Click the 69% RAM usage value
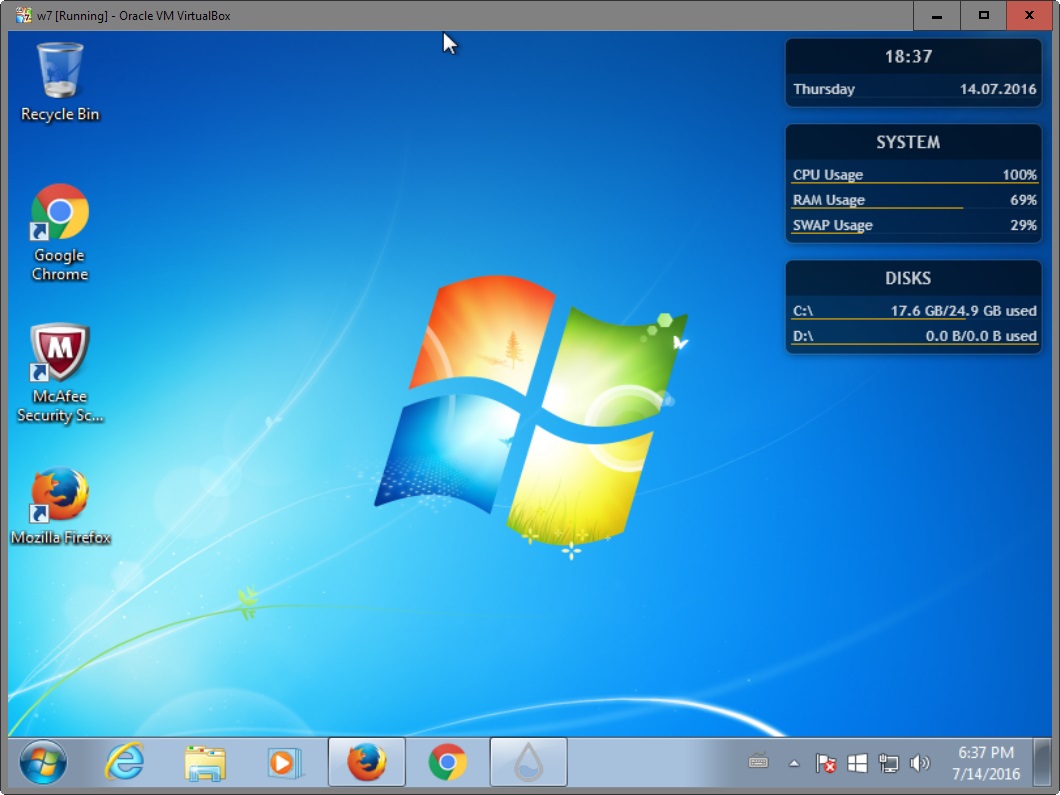 pyautogui.click(x=1023, y=199)
